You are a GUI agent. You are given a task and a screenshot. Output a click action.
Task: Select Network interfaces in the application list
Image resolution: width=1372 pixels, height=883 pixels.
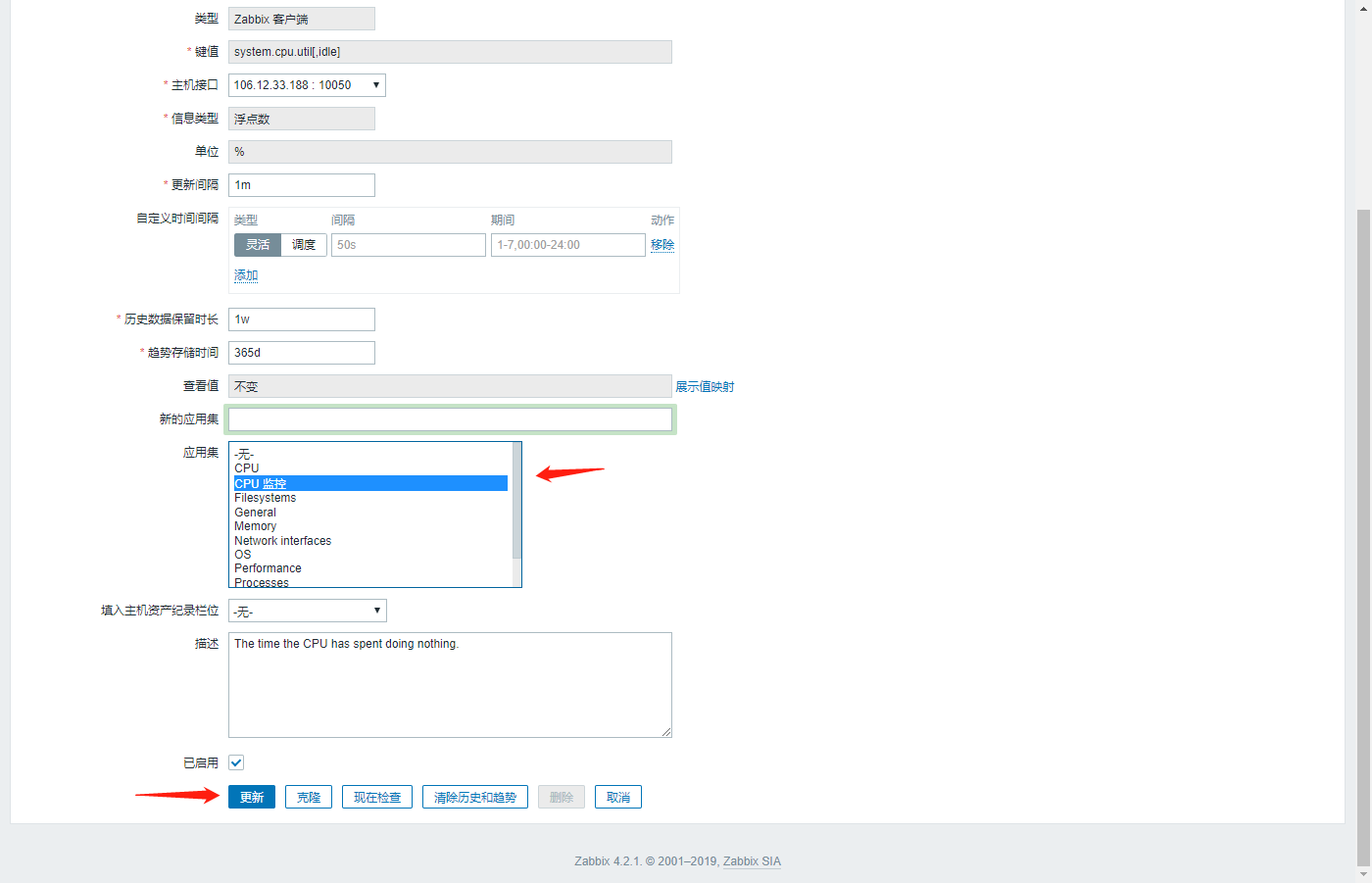click(x=370, y=541)
